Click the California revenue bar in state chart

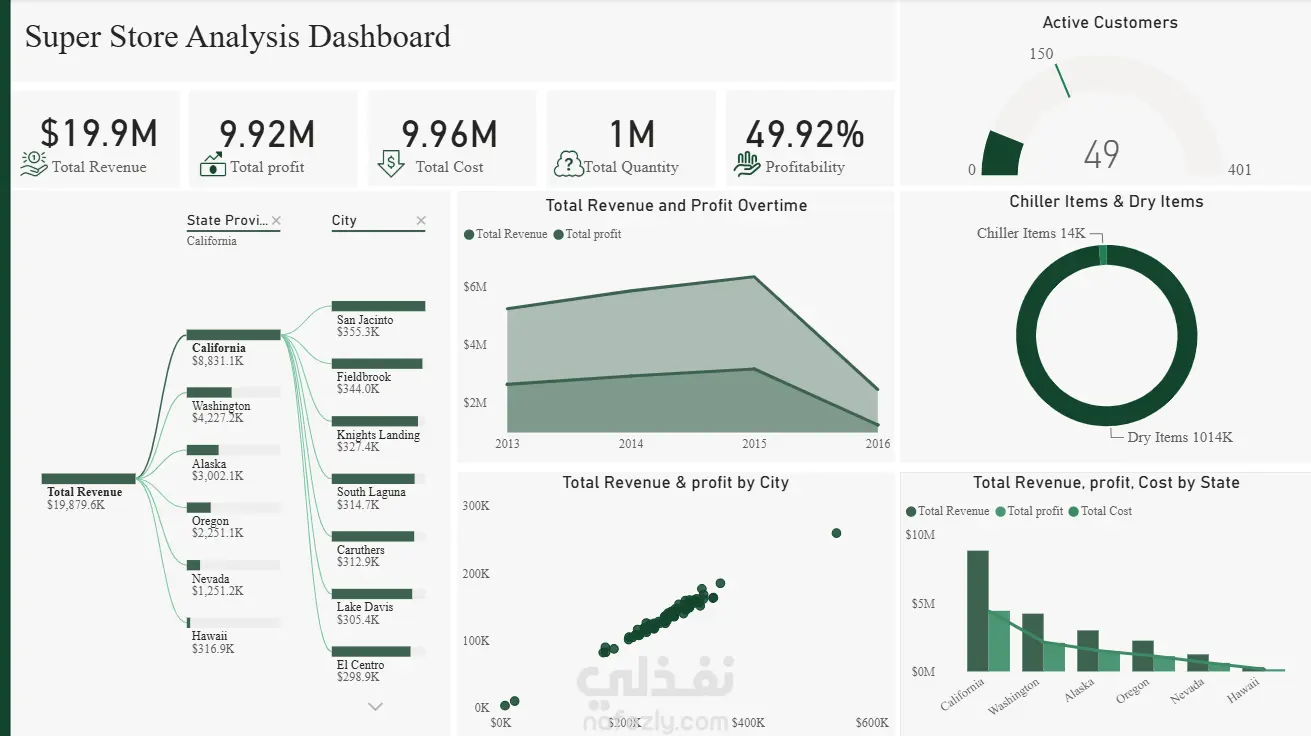(977, 611)
